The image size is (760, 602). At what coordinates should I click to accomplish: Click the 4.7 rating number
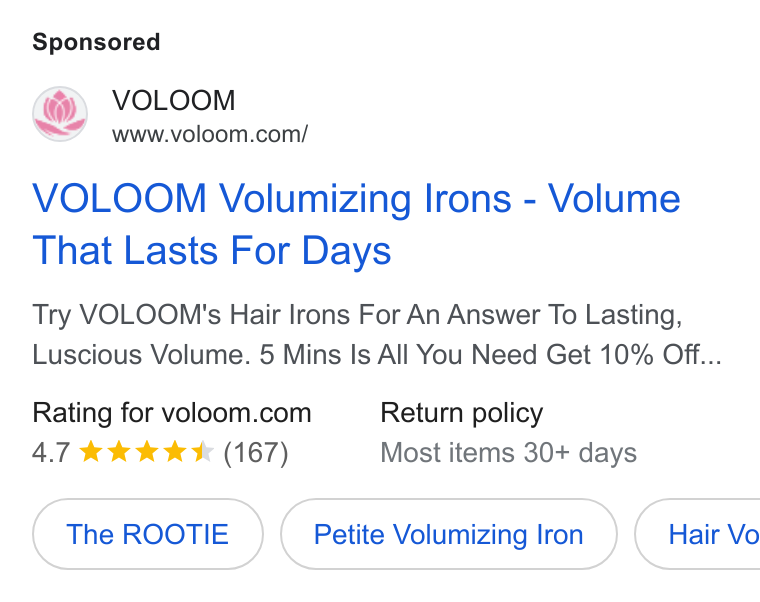(x=51, y=453)
